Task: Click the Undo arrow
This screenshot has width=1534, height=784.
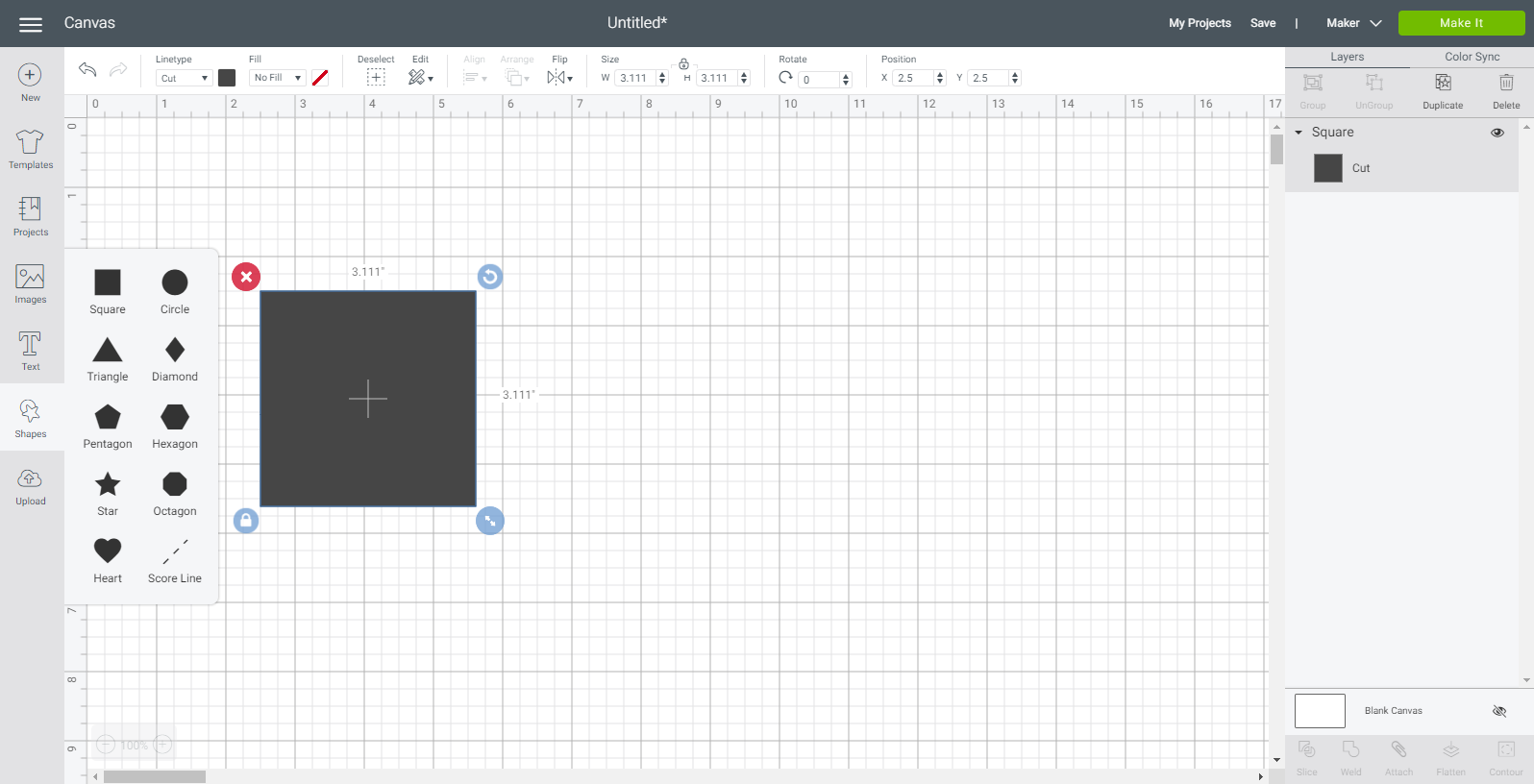Action: 87,69
